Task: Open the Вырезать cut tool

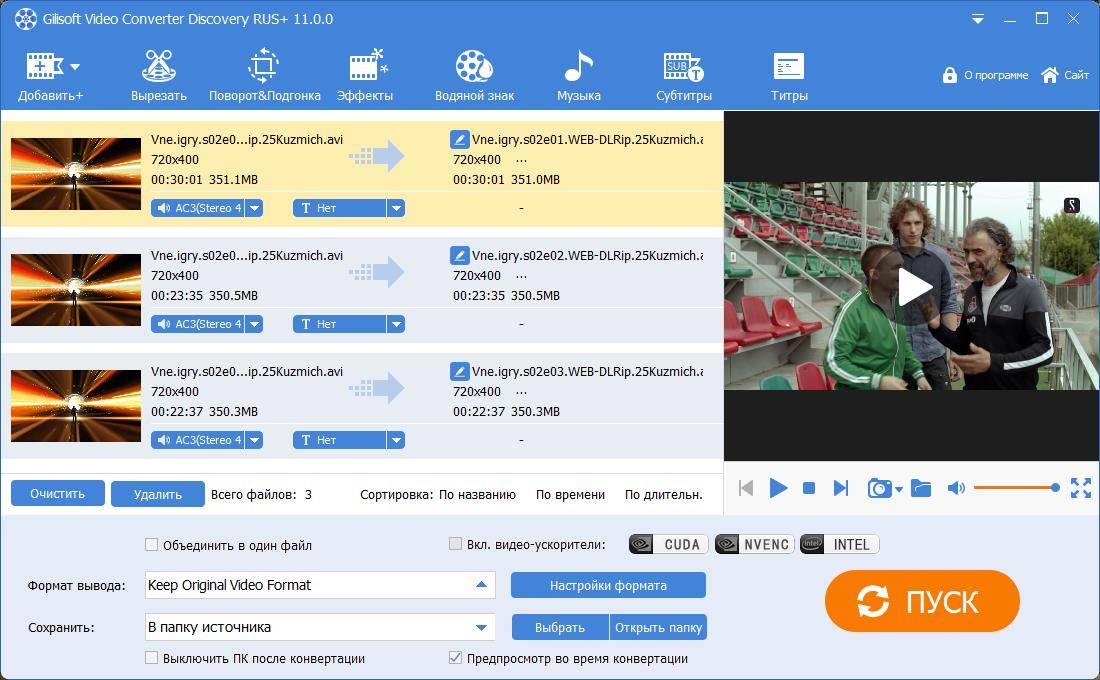Action: pyautogui.click(x=159, y=75)
